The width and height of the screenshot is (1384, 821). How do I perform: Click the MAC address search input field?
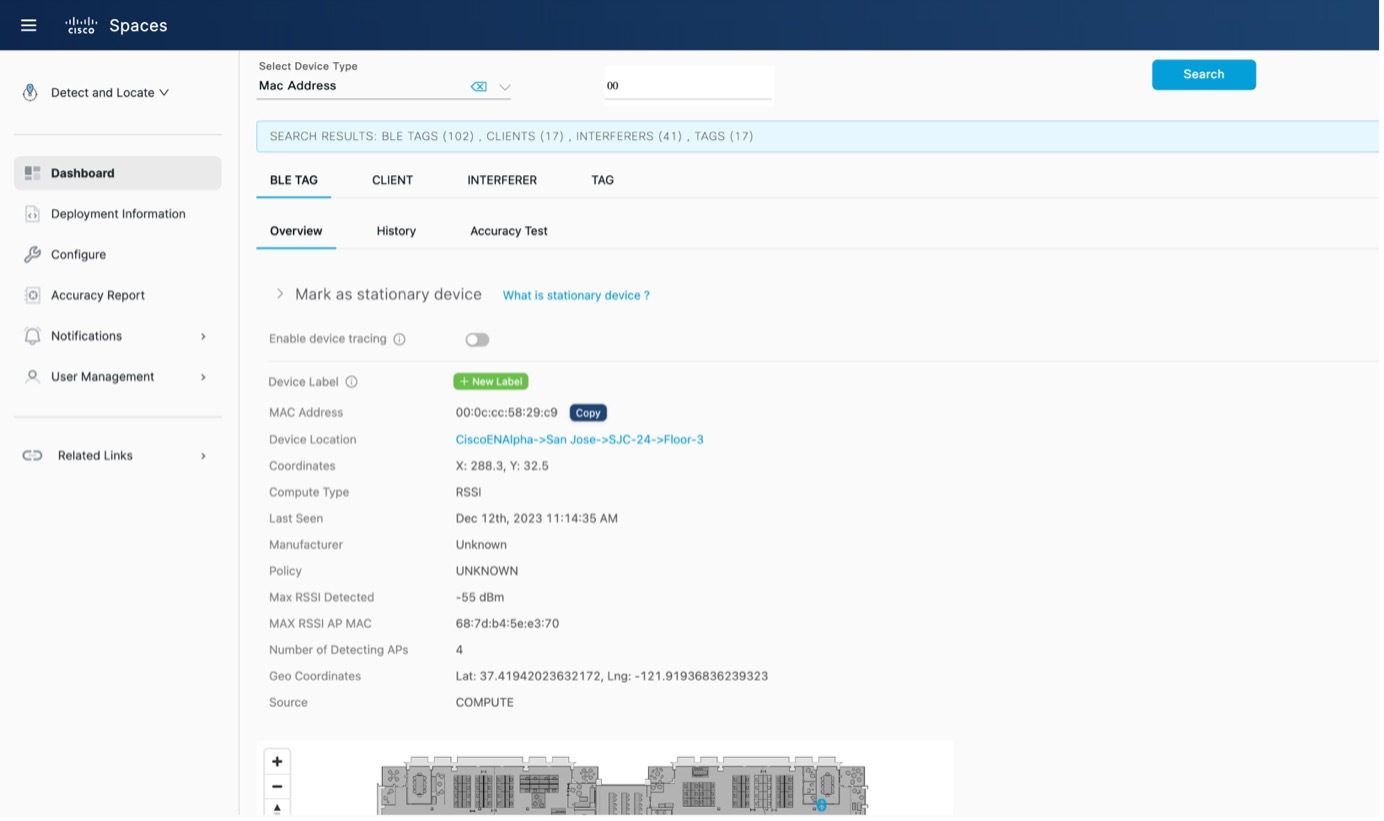690,86
